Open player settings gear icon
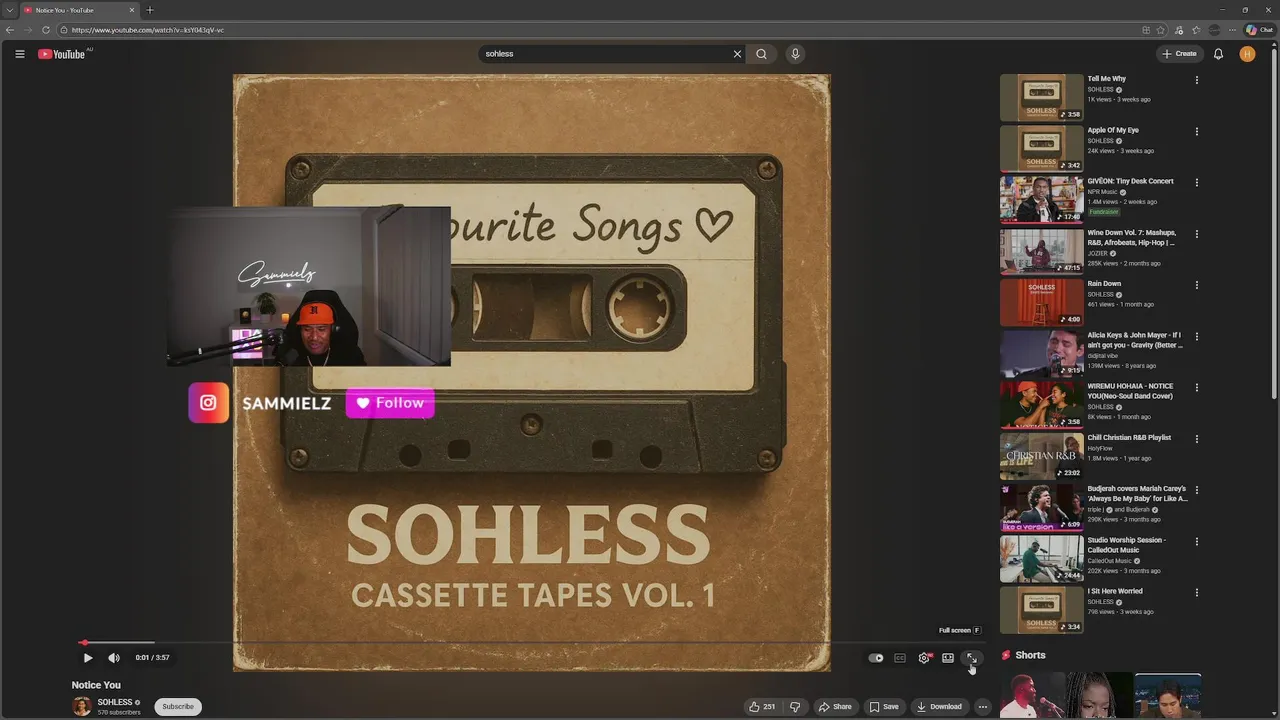 [924, 658]
